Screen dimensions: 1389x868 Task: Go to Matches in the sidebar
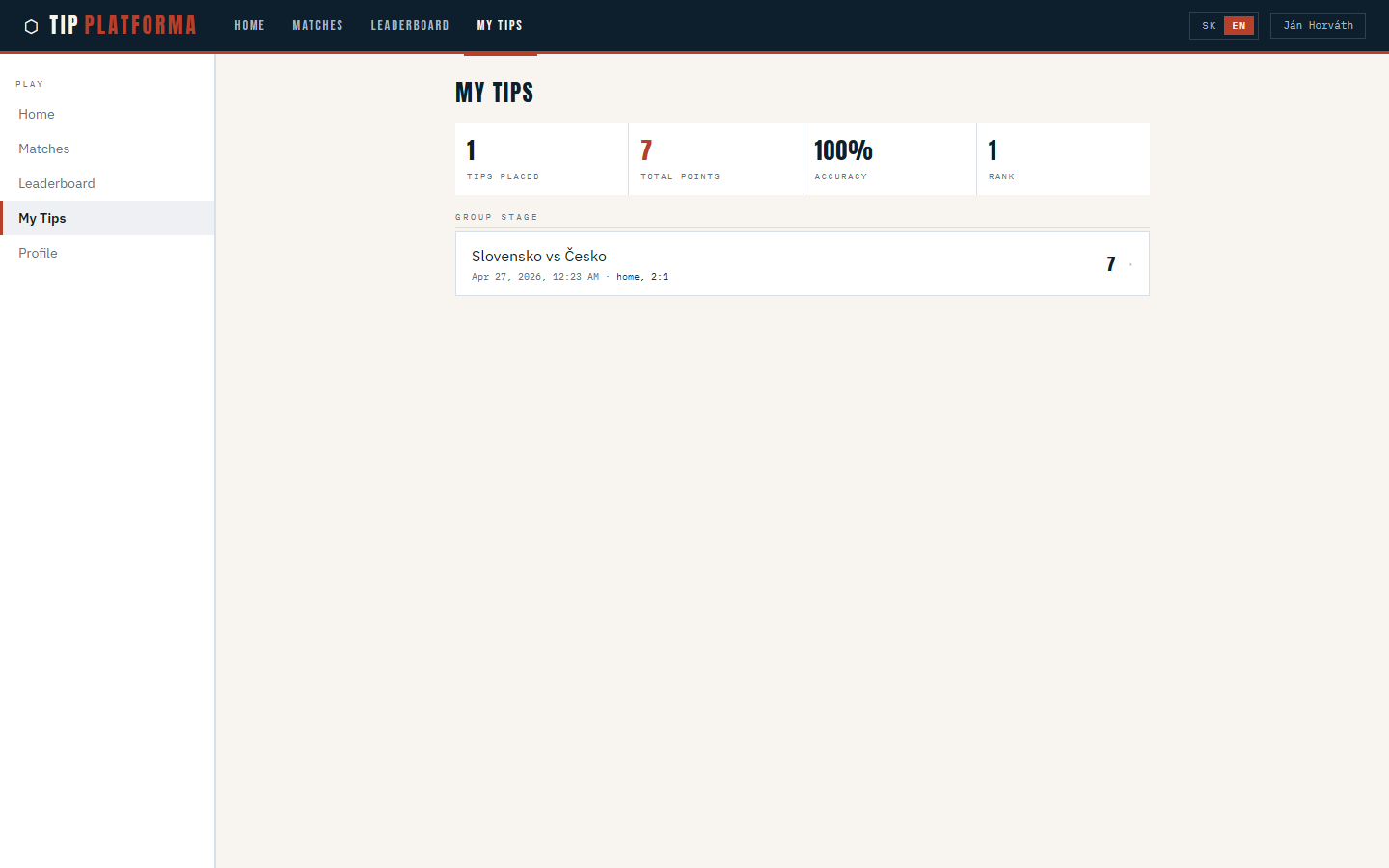coord(44,149)
